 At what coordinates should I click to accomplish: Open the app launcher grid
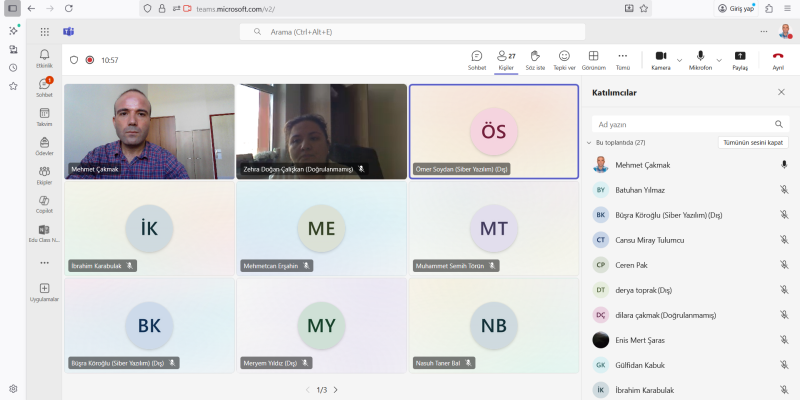[x=45, y=32]
